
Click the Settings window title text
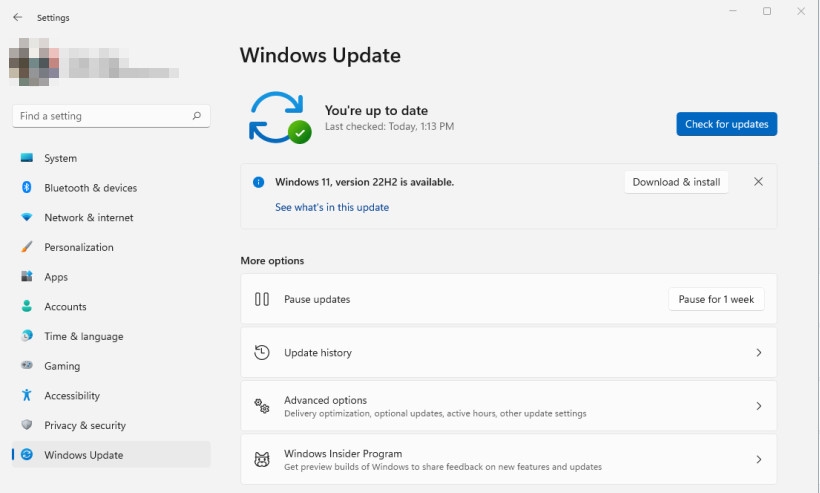53,18
